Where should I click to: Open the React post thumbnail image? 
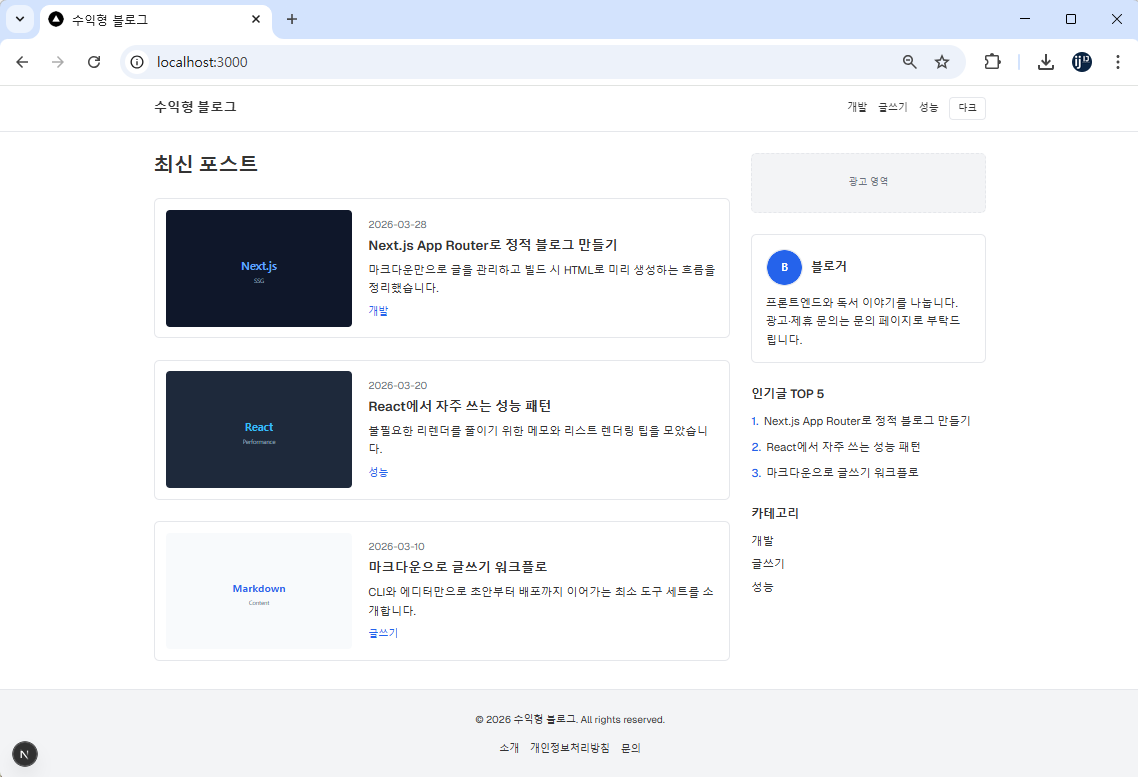click(258, 429)
